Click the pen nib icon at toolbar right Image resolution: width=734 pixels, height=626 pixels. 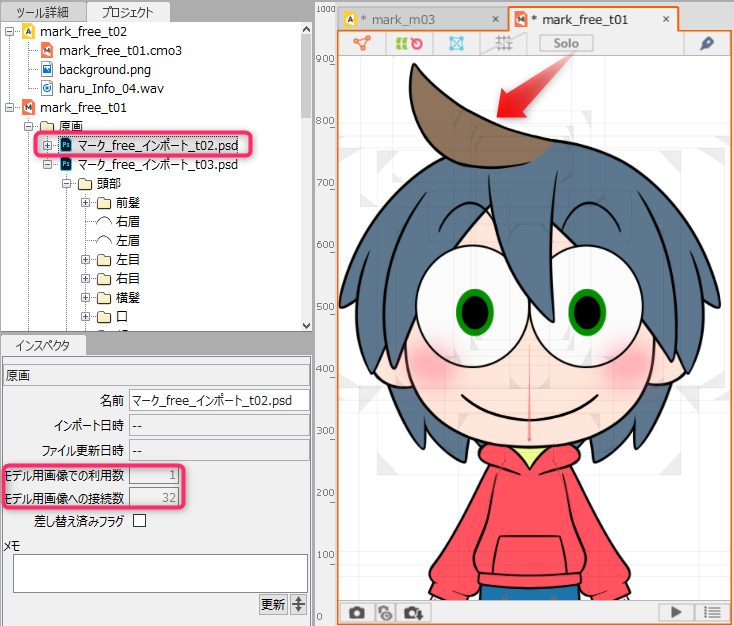coord(706,43)
